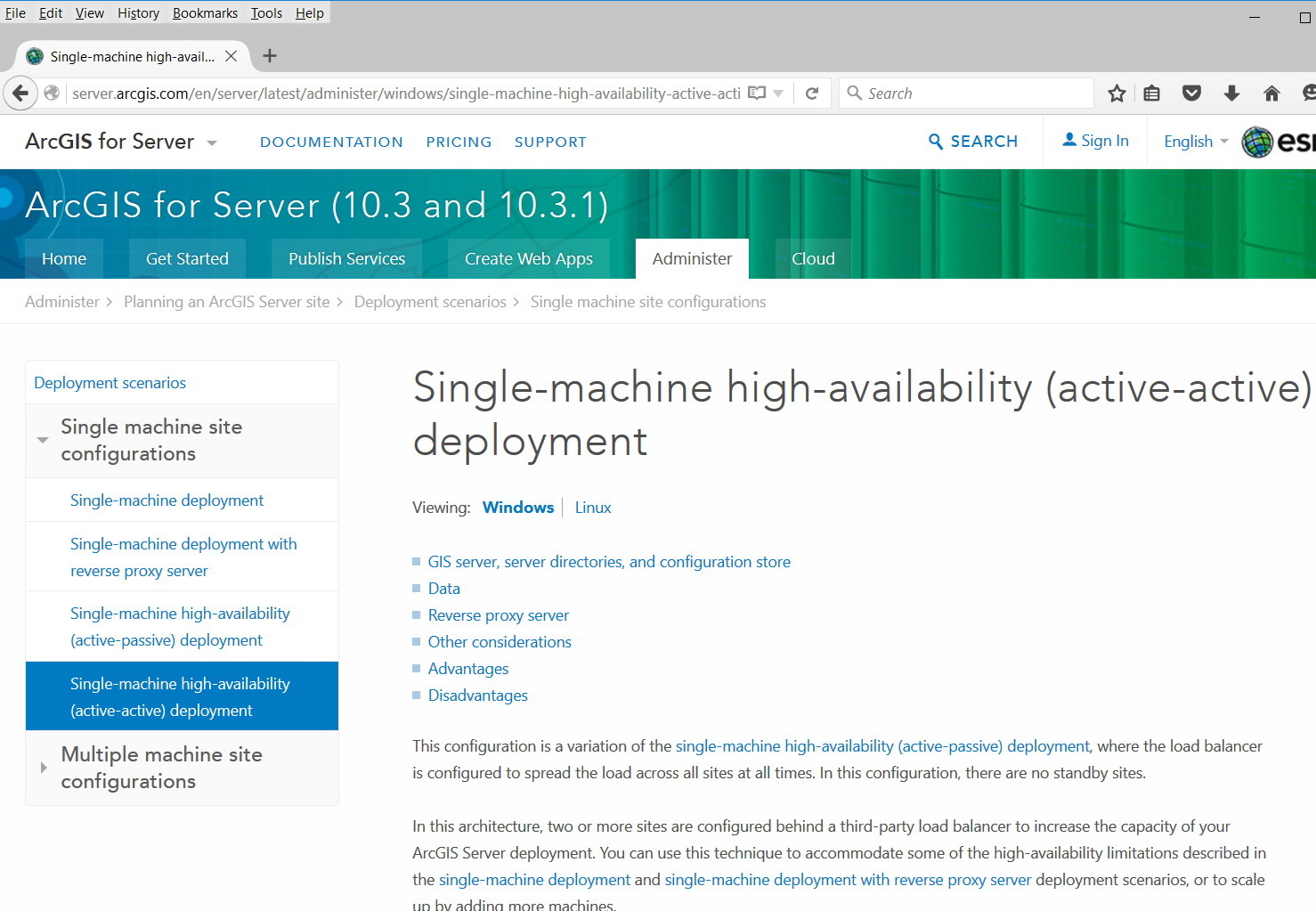Viewport: 1316px width, 911px height.
Task: Open the English language dropdown
Action: [1196, 141]
